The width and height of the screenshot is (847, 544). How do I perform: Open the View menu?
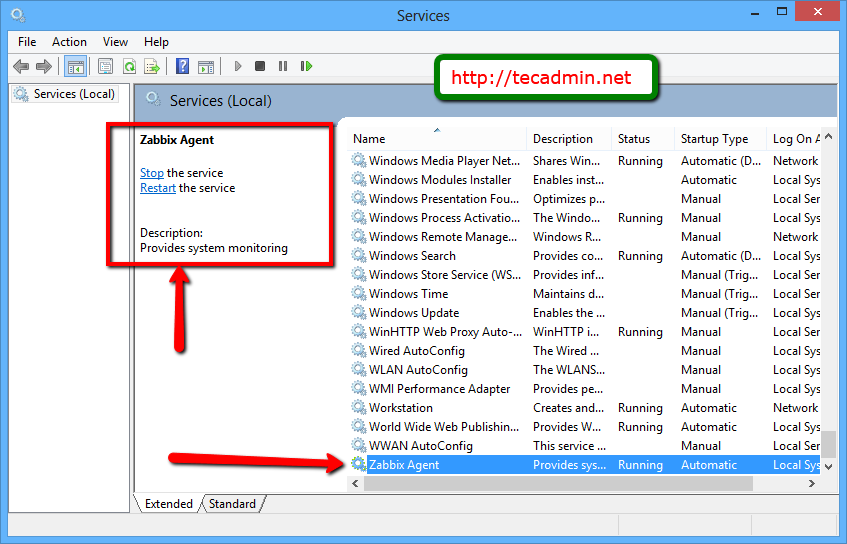[115, 42]
